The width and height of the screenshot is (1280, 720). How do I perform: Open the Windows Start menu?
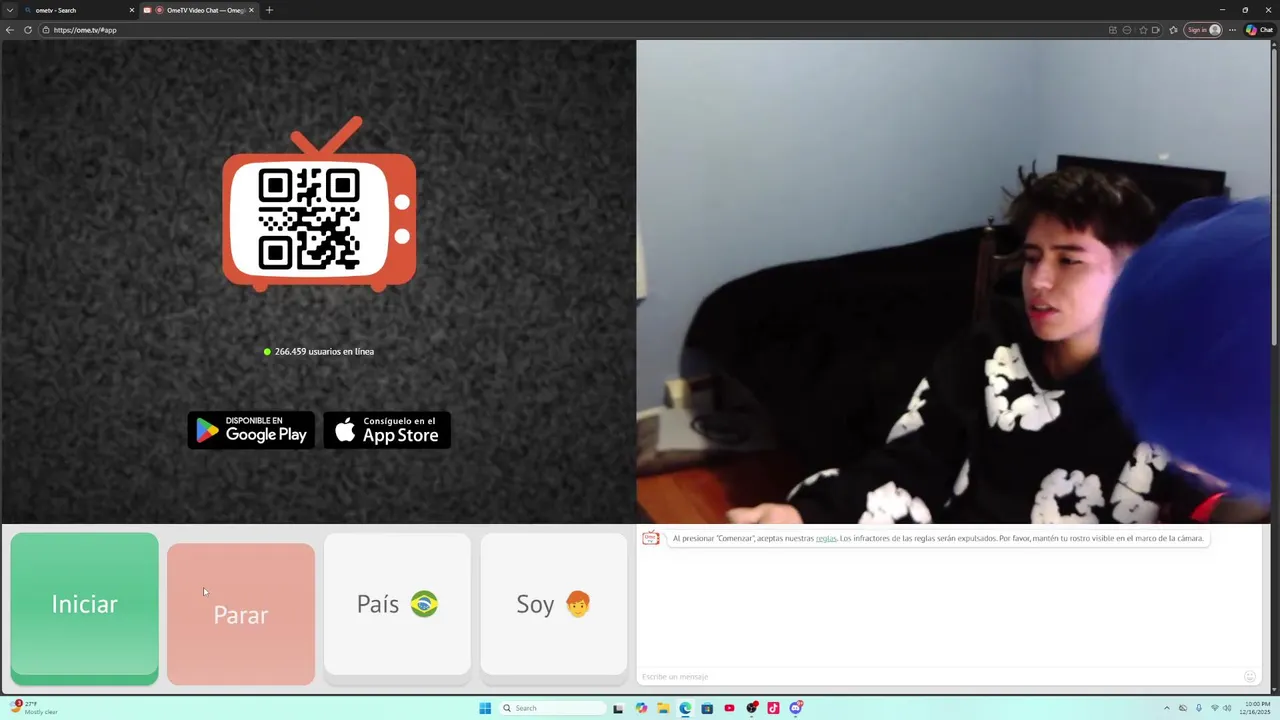(485, 708)
